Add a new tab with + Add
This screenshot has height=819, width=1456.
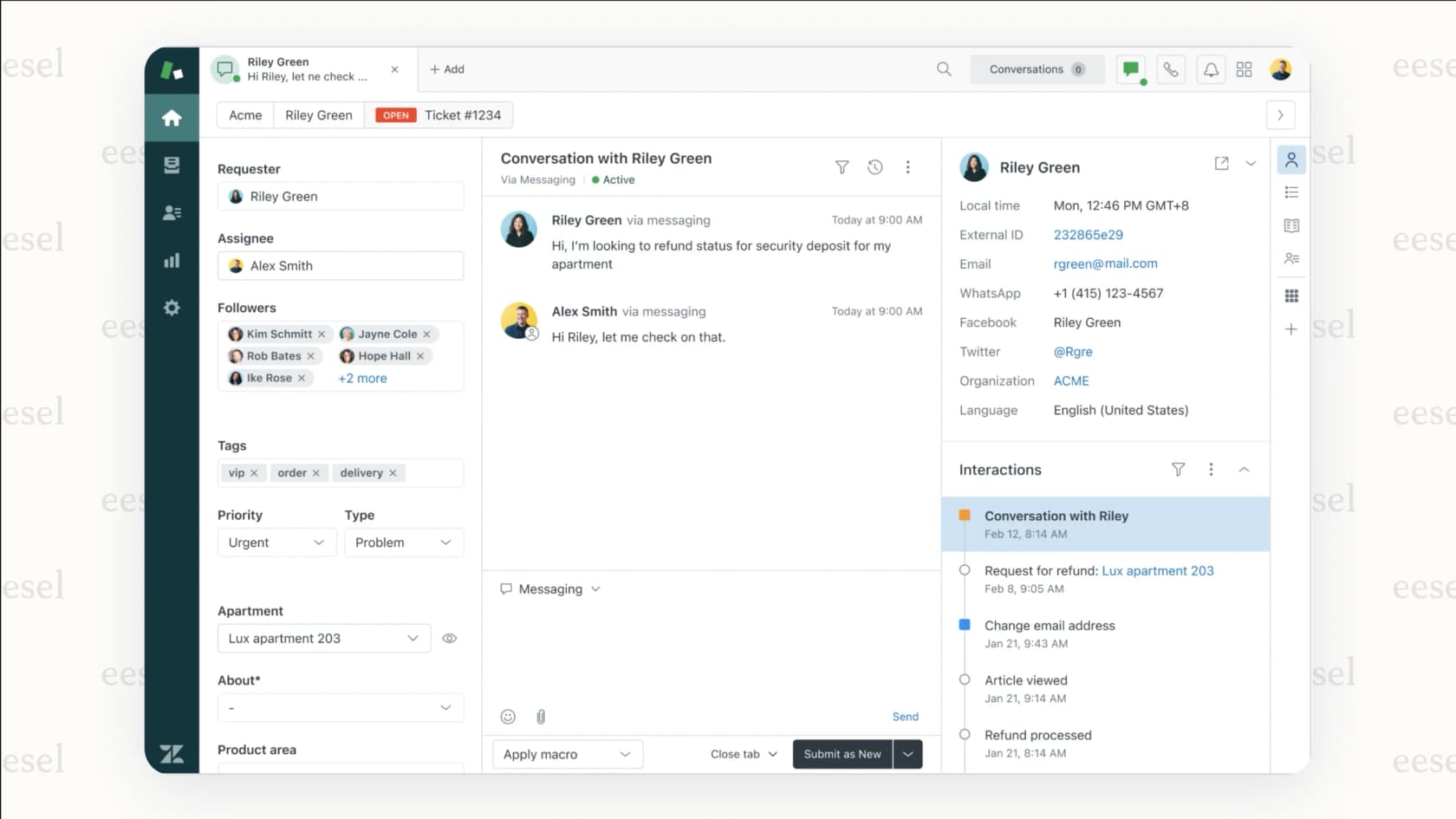[x=447, y=69]
